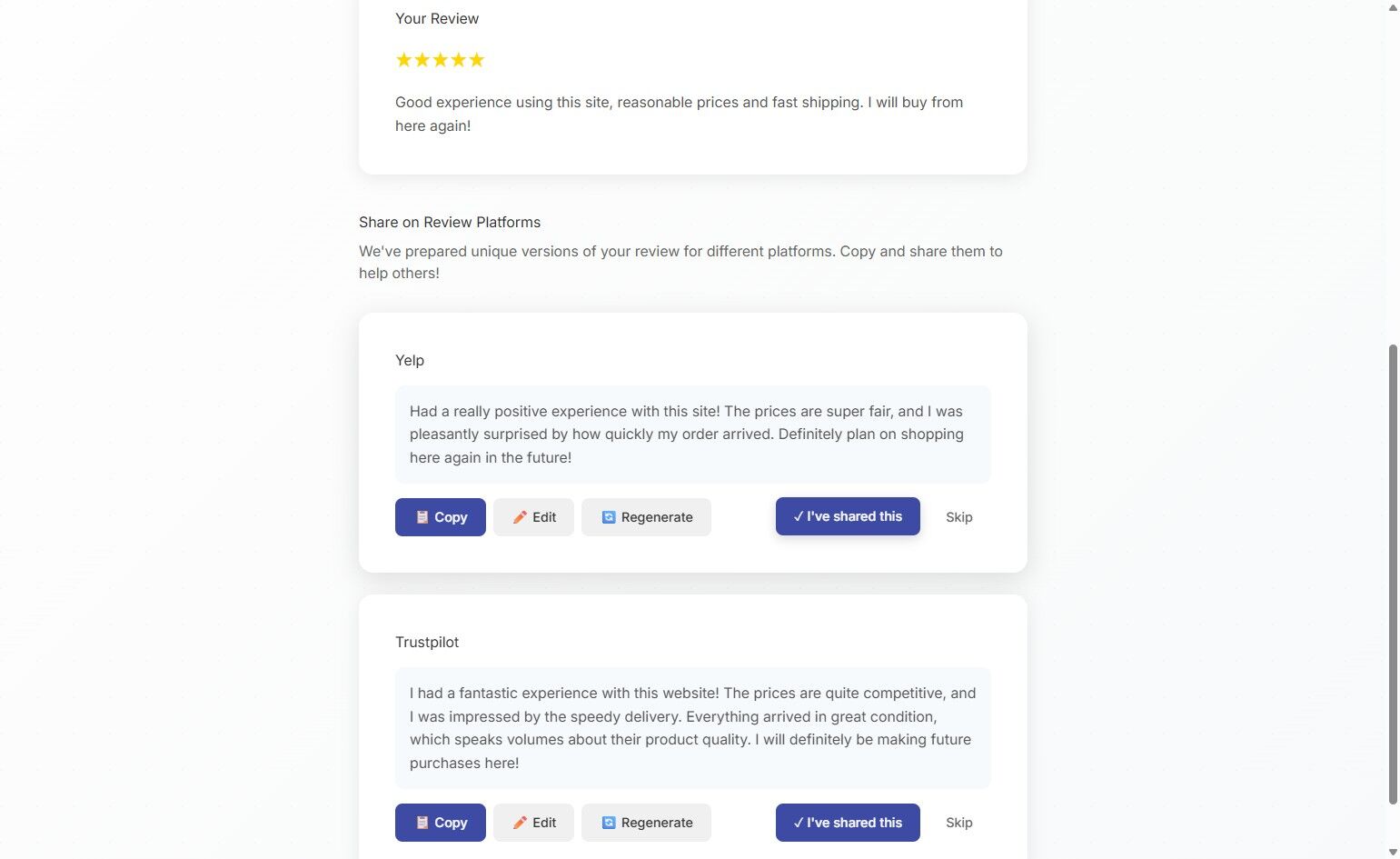Click the page's vertical scrollbar thumb
The image size is (1400, 859).
[1393, 573]
